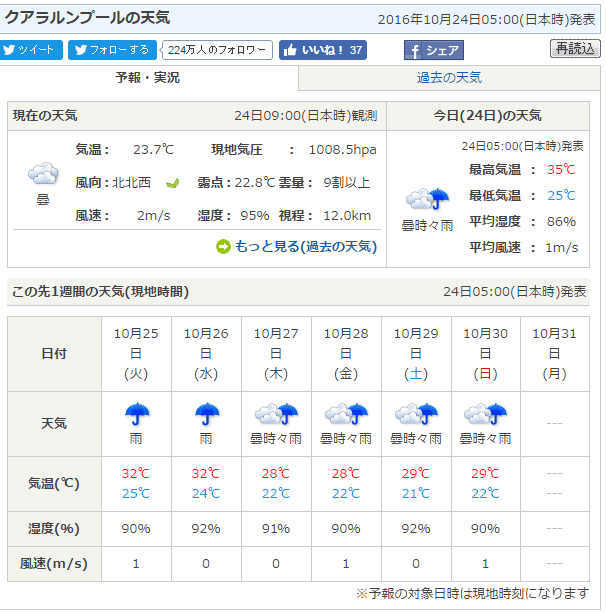Switch to the 過去の天気 tab
The width and height of the screenshot is (606, 612).
click(449, 78)
